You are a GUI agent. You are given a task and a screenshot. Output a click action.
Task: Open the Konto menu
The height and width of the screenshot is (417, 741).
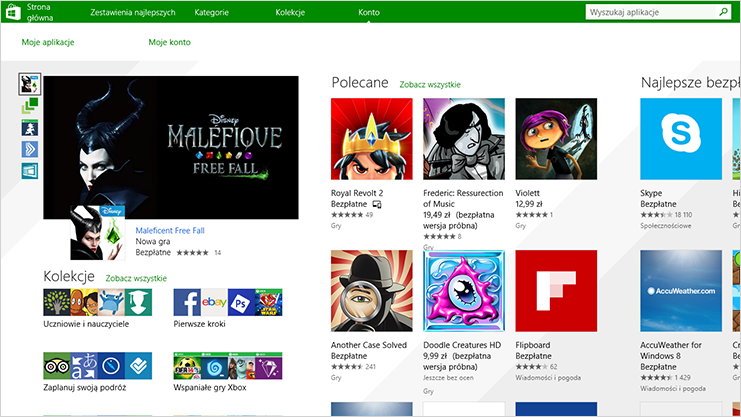point(369,12)
